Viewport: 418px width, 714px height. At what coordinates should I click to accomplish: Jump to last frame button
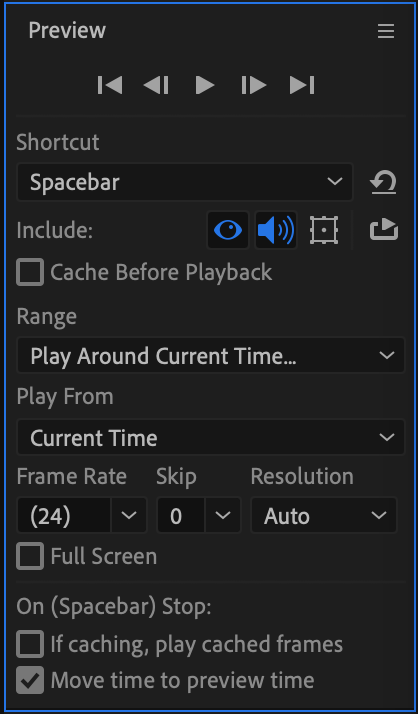(302, 85)
